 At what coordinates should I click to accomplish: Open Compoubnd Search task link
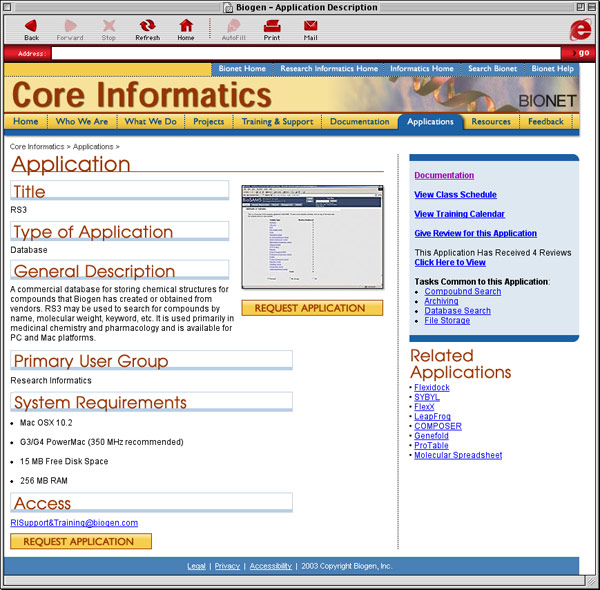[463, 291]
